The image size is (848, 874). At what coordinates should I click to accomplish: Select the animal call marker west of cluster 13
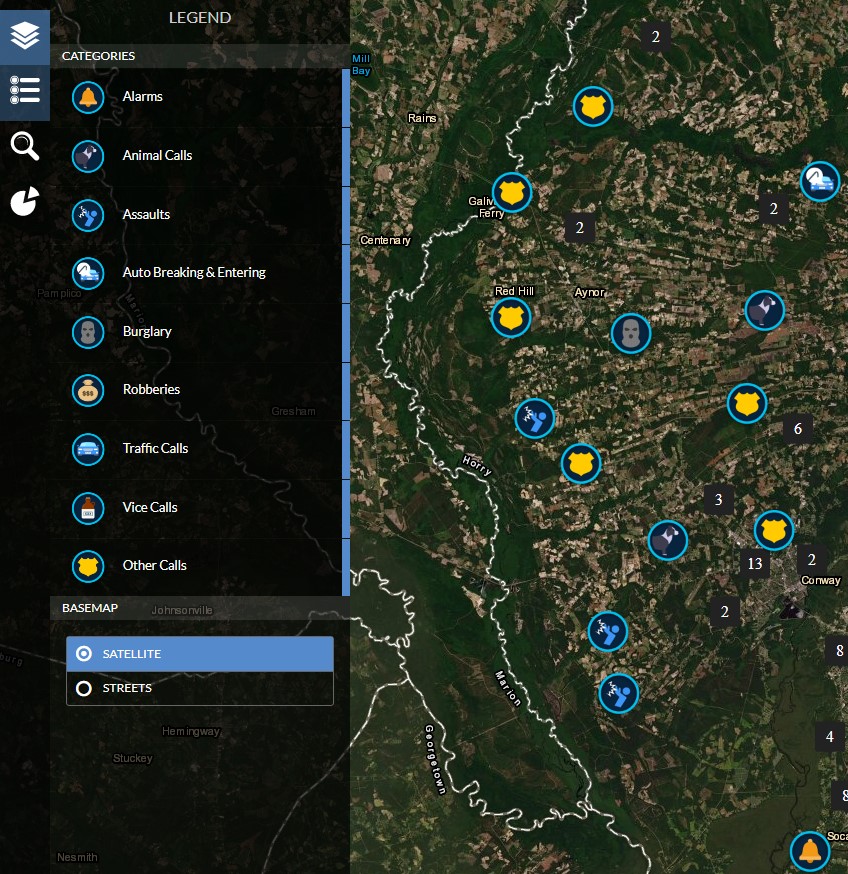point(667,540)
